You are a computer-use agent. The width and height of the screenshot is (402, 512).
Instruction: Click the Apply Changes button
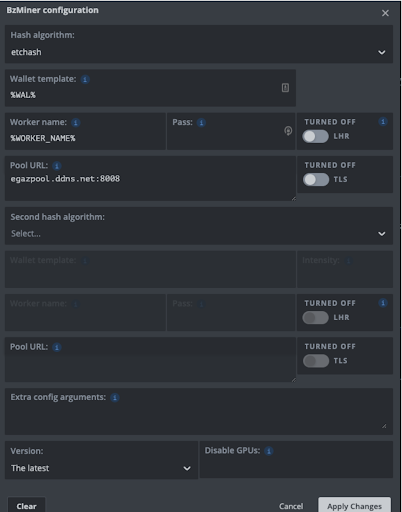(x=354, y=506)
